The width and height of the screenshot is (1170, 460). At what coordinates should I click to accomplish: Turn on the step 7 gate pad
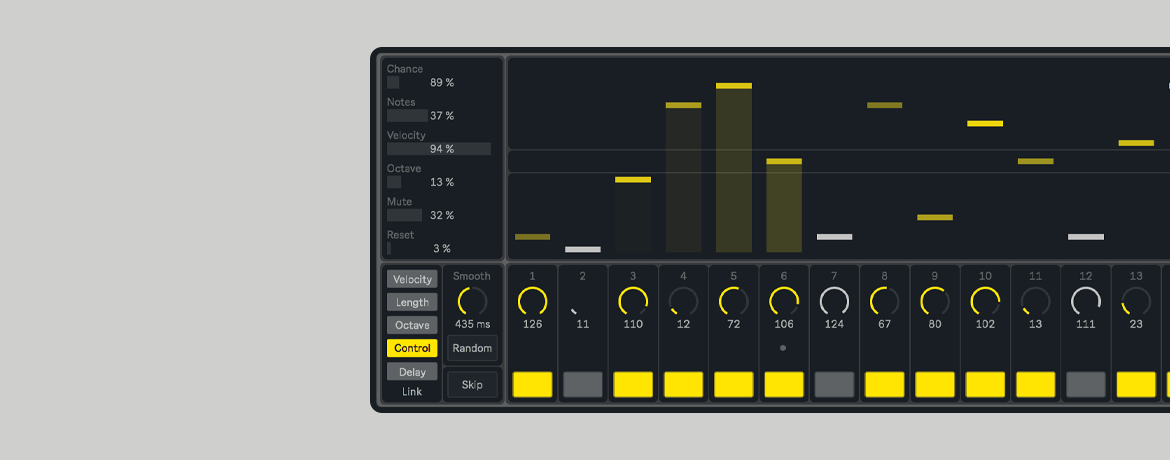coord(834,385)
